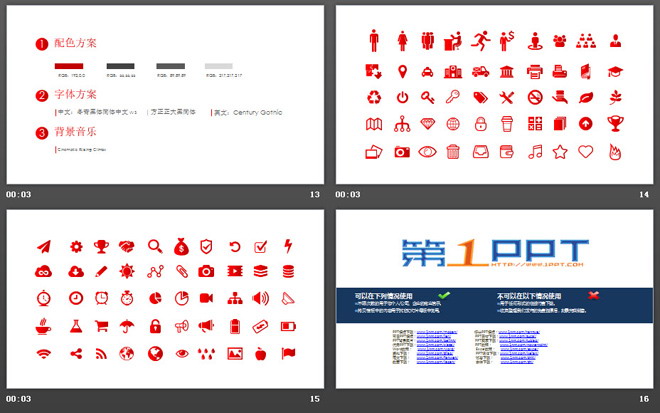Click the recycle symbol icon

point(375,98)
